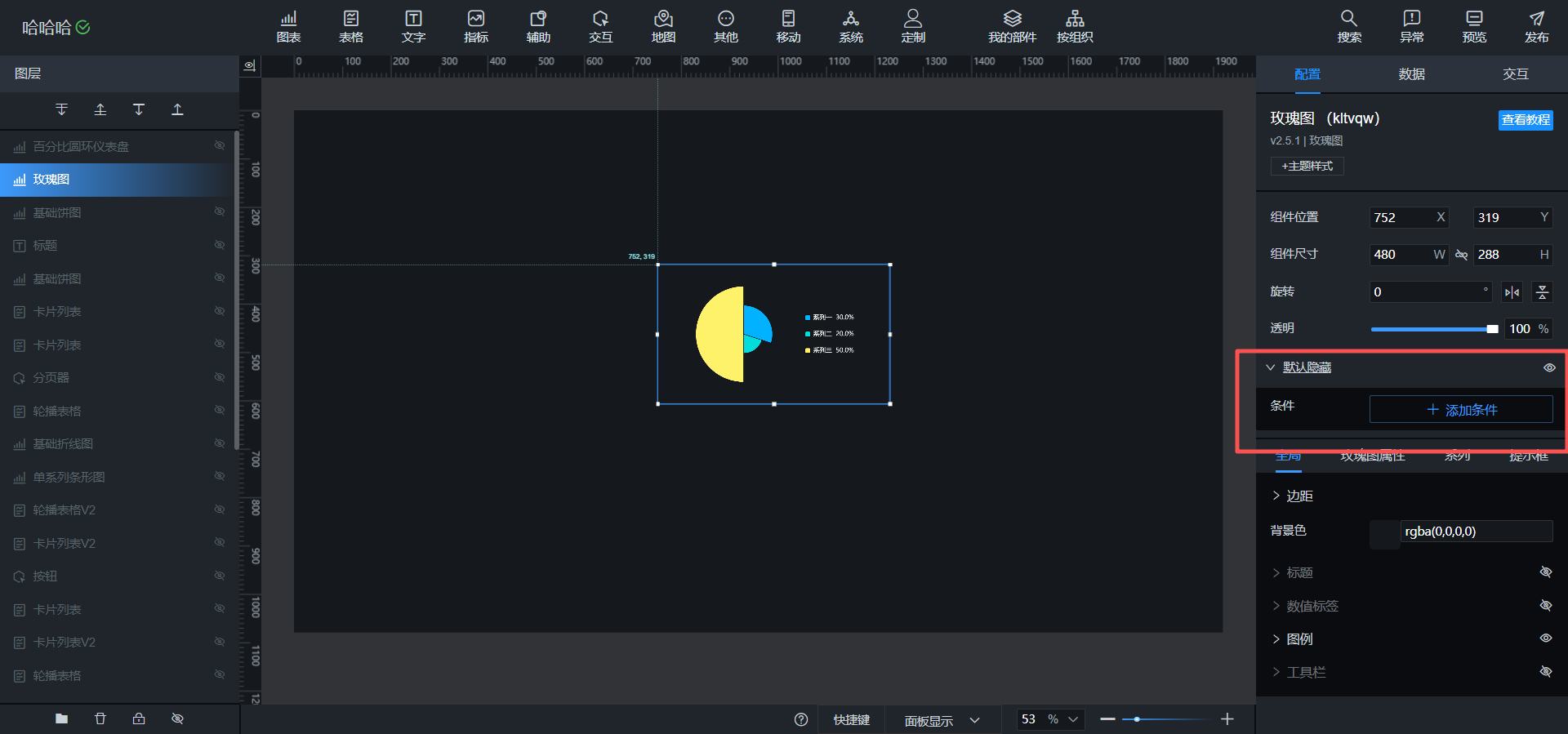Collapse the 默认隐藏 section

click(x=1270, y=367)
